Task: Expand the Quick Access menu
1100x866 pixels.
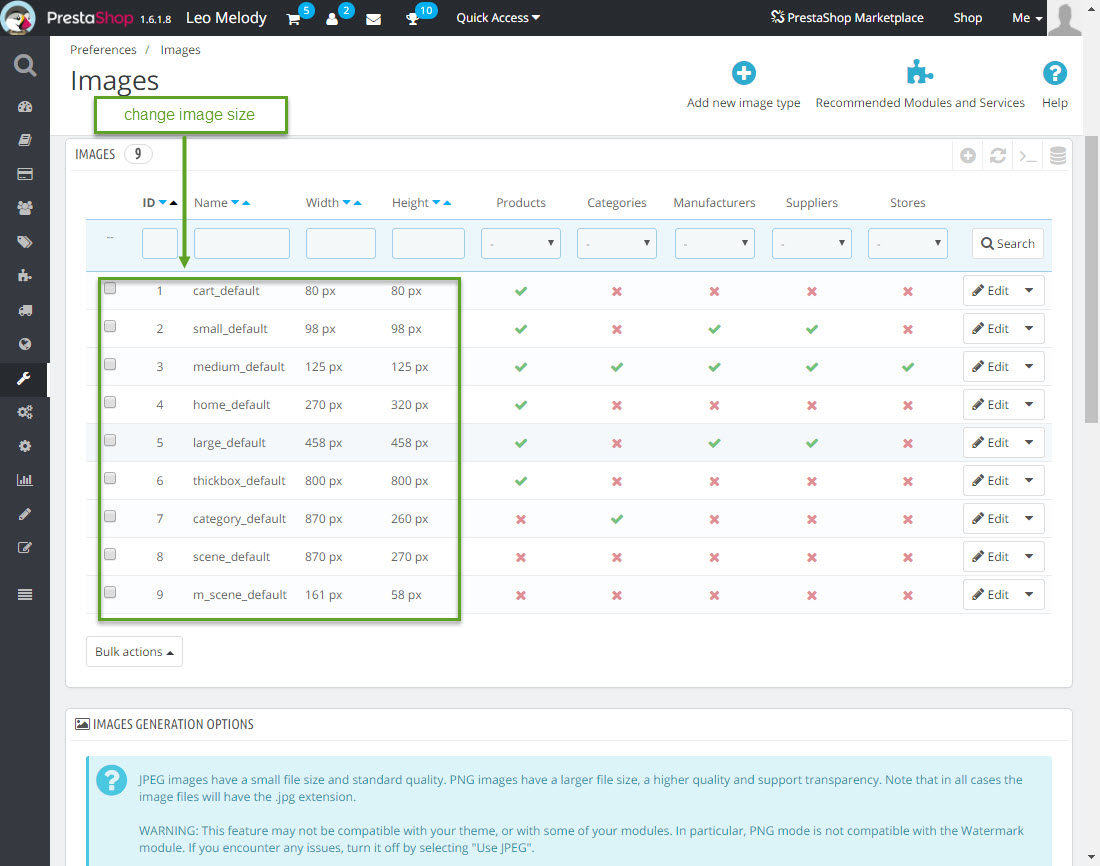Action: pyautogui.click(x=498, y=18)
